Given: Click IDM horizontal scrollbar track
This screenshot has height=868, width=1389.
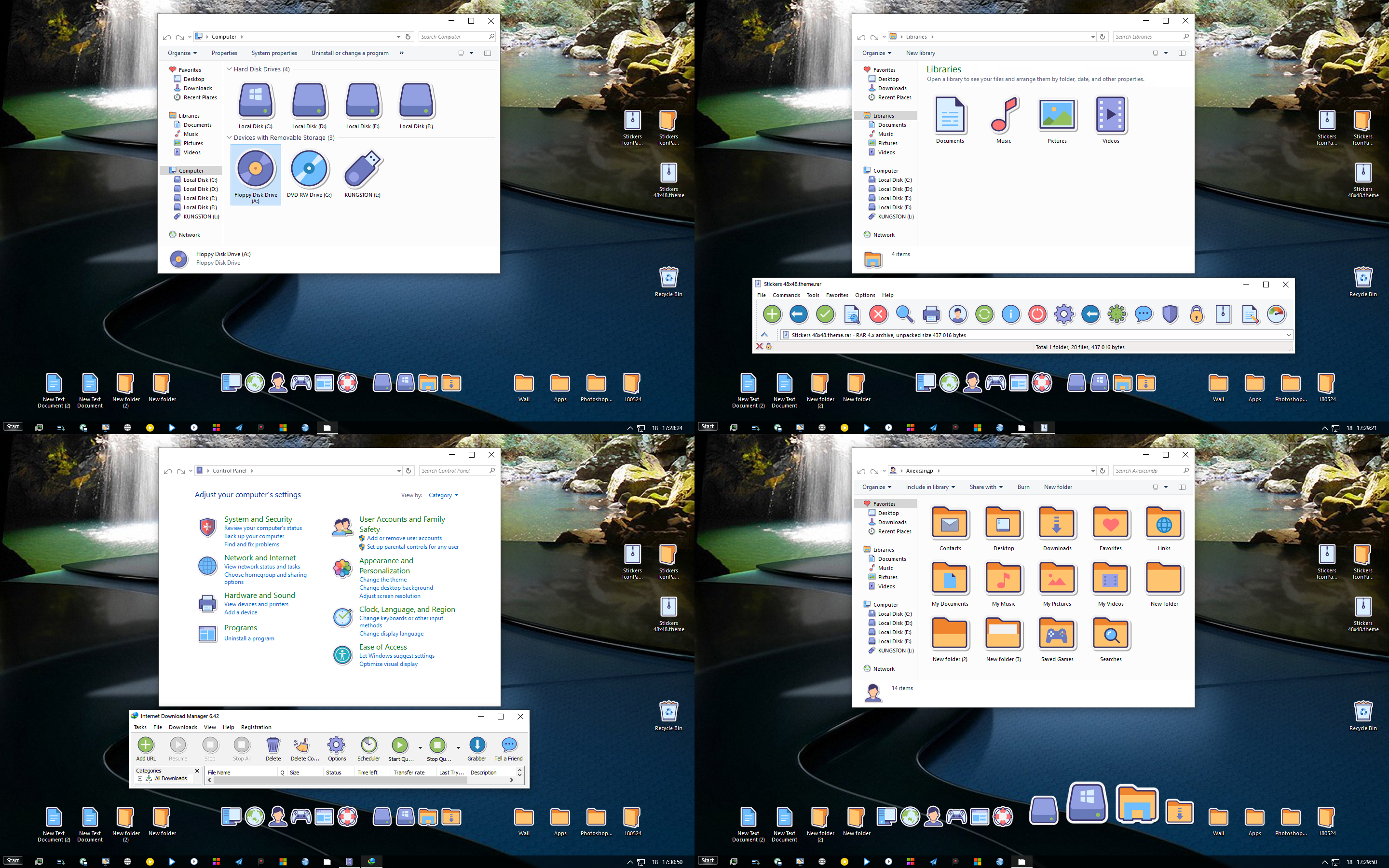Looking at the screenshot, I should 360,780.
